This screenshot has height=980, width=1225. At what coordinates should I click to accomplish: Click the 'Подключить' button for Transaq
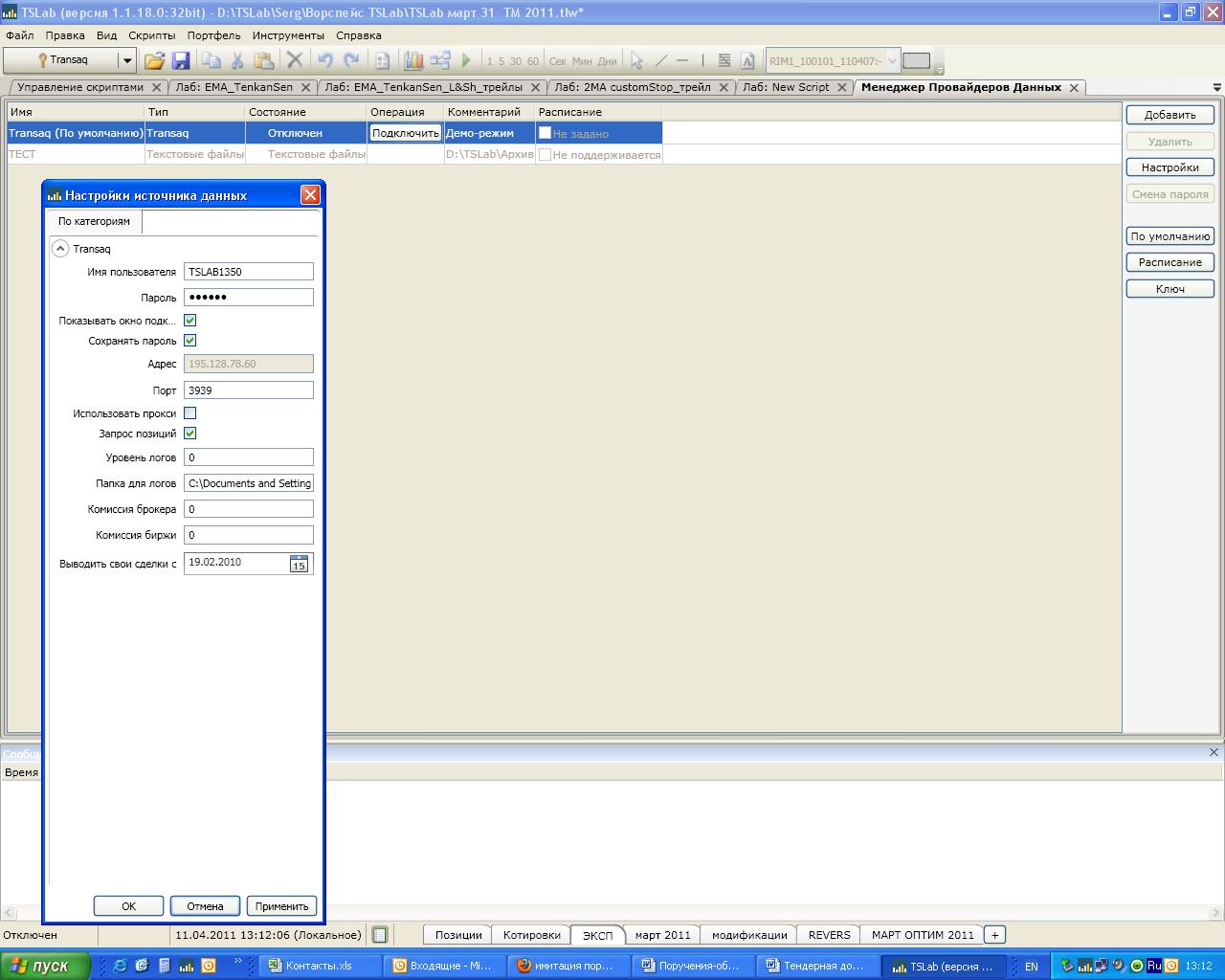pos(405,133)
